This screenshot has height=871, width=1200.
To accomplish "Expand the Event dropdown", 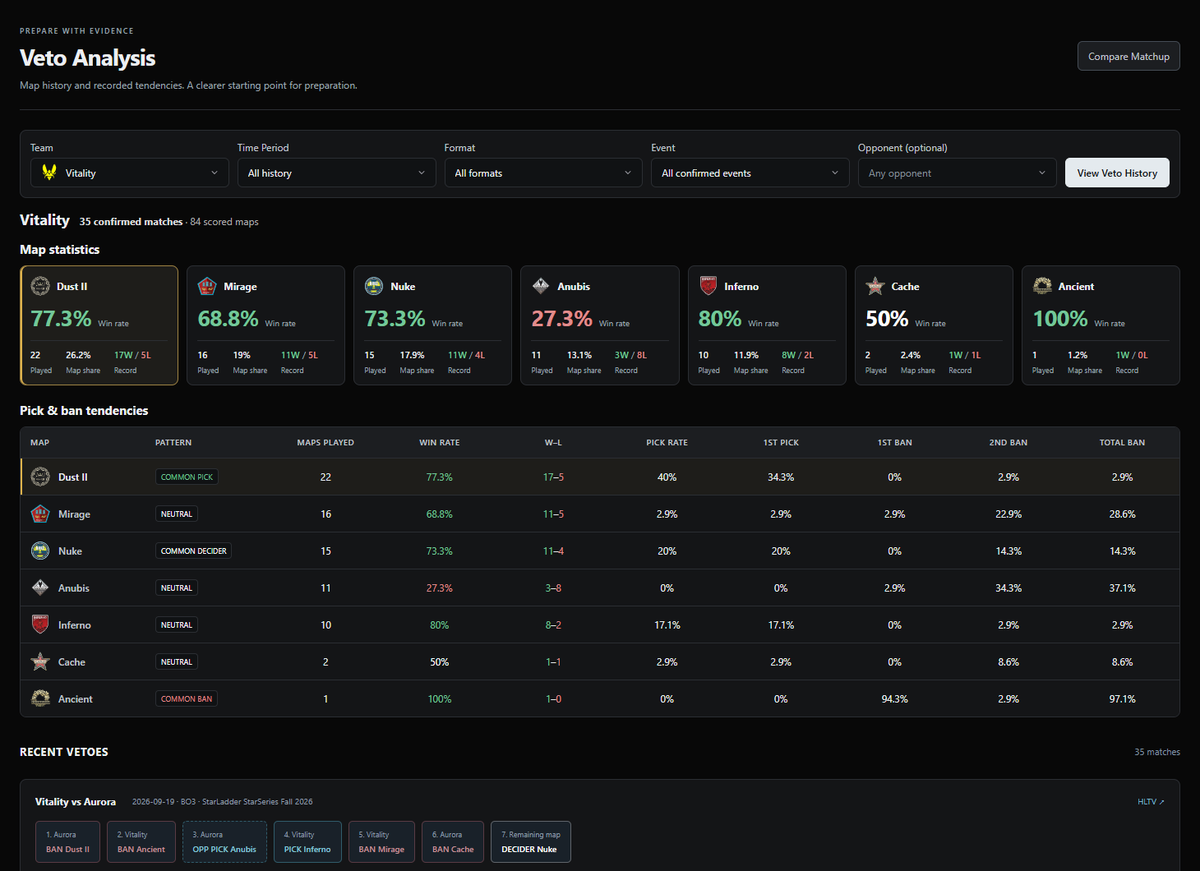I will point(750,173).
